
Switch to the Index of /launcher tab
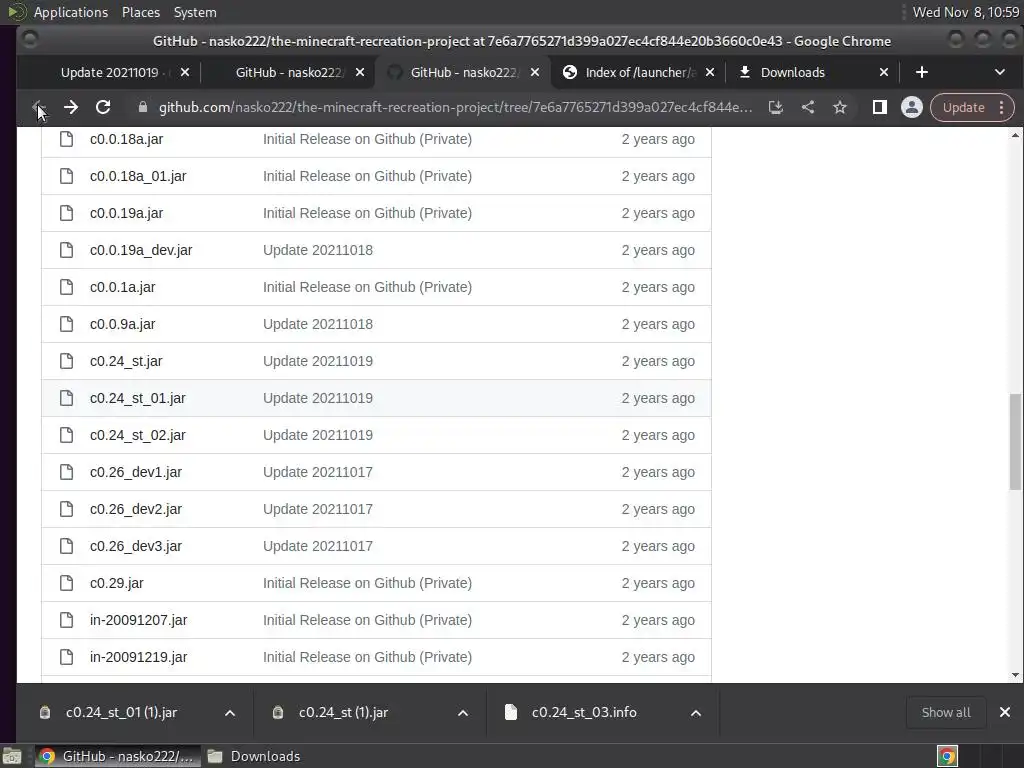click(x=639, y=72)
